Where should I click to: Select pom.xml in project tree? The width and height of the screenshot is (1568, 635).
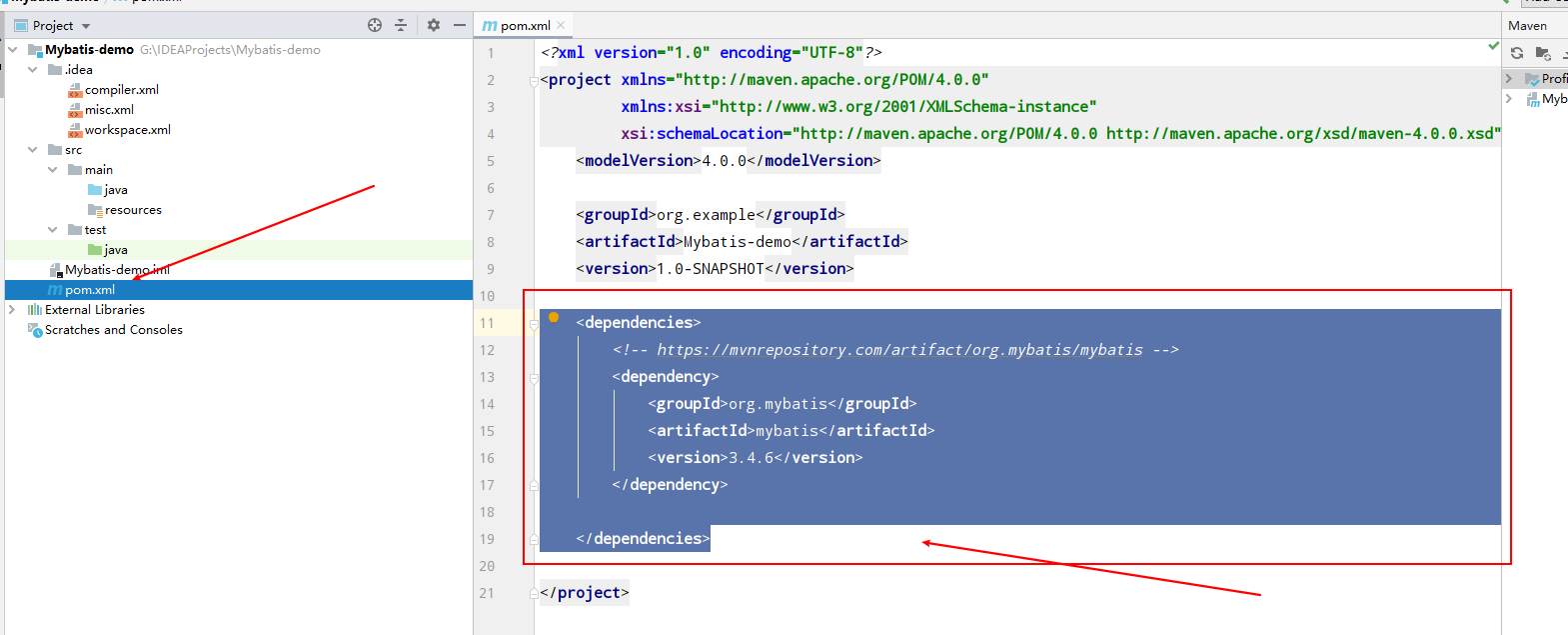click(x=90, y=290)
